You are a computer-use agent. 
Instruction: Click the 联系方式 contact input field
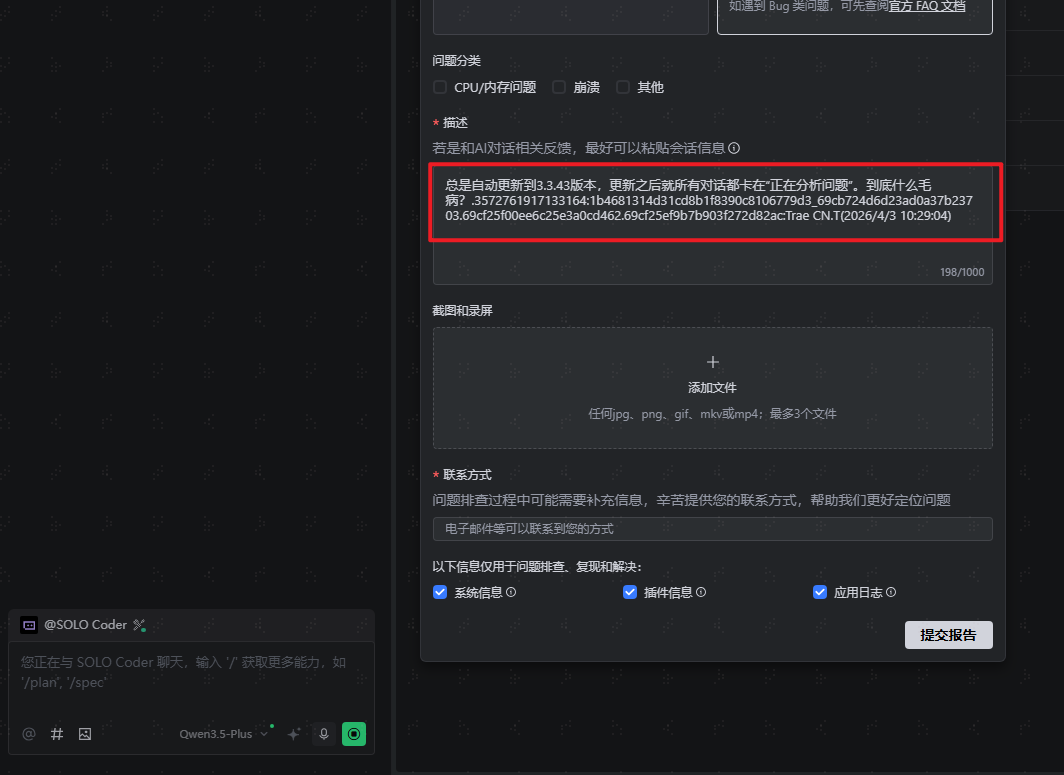[712, 528]
